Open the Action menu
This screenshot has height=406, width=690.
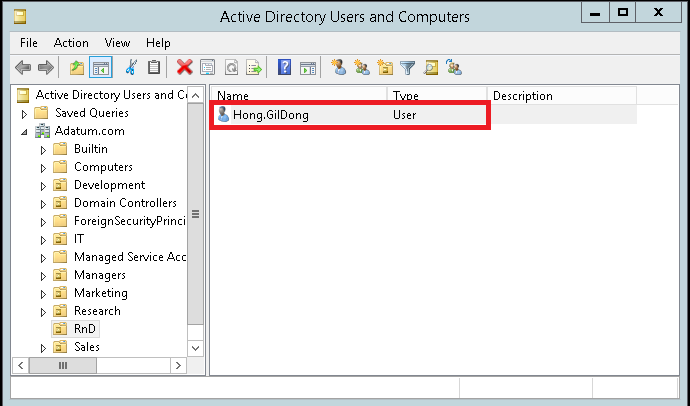71,43
